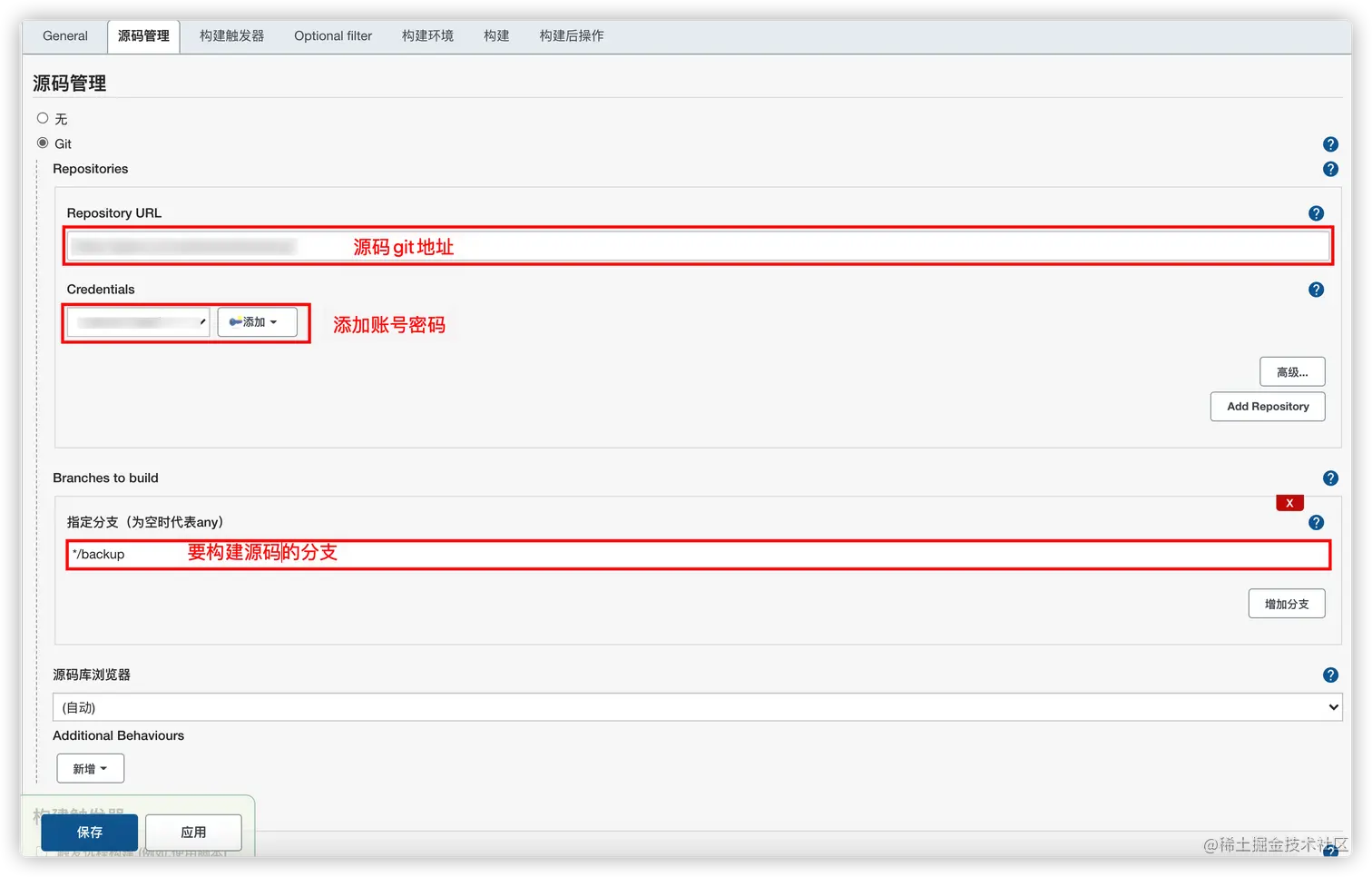The height and width of the screenshot is (877, 1372).
Task: Switch to the 构建 tab
Action: point(496,36)
